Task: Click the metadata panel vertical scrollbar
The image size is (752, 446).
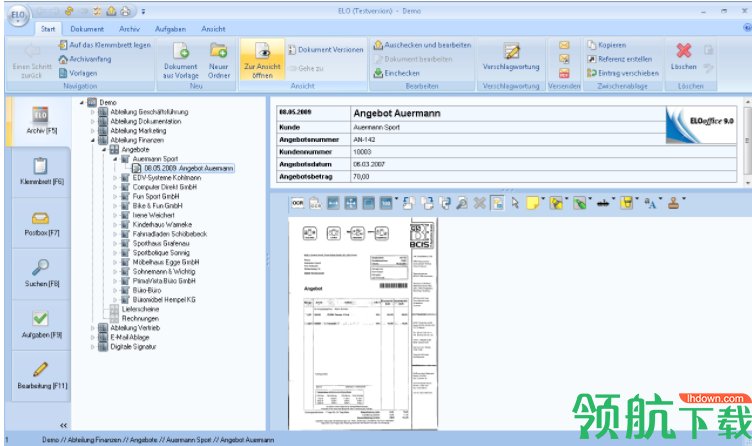Action: (x=747, y=142)
